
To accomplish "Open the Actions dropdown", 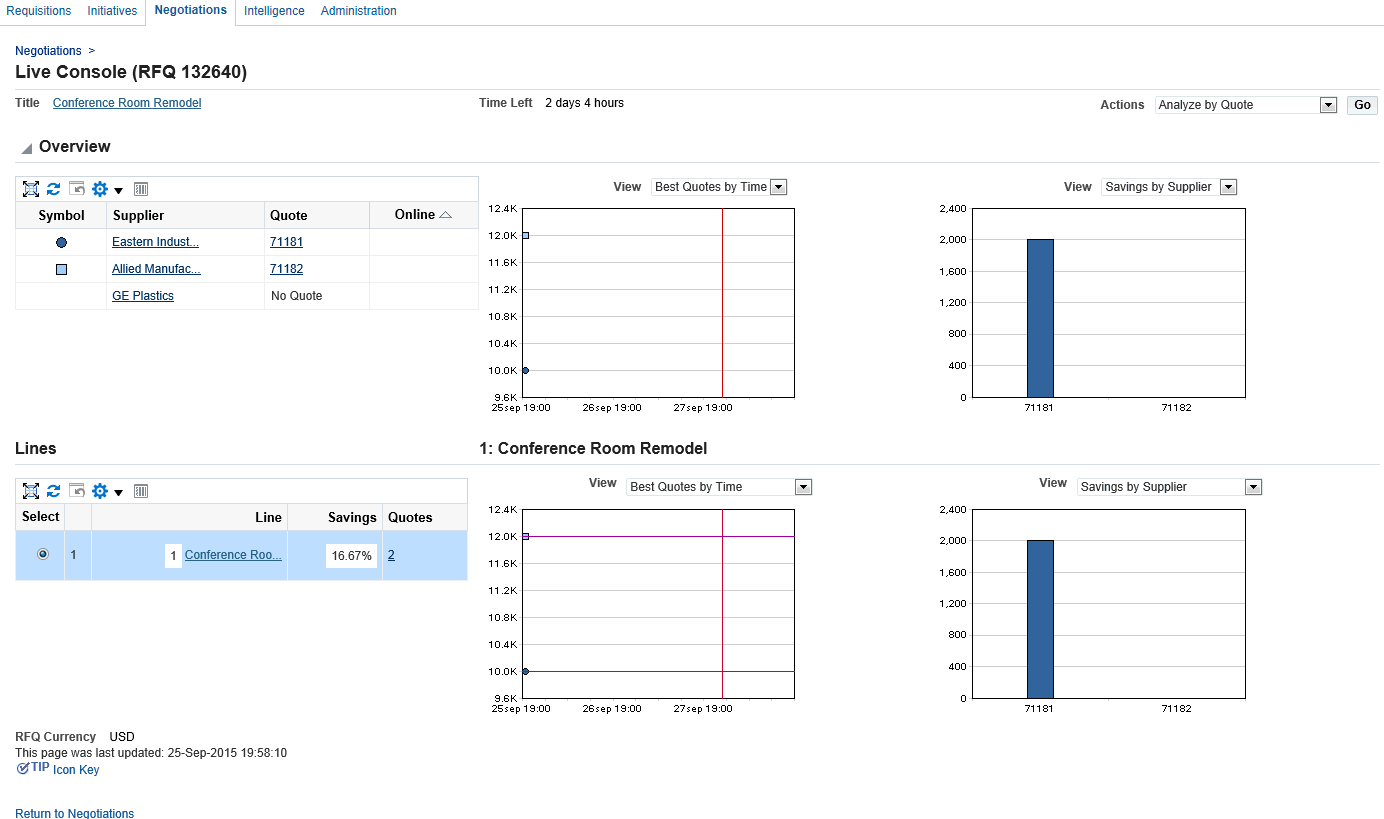I will click(1246, 105).
